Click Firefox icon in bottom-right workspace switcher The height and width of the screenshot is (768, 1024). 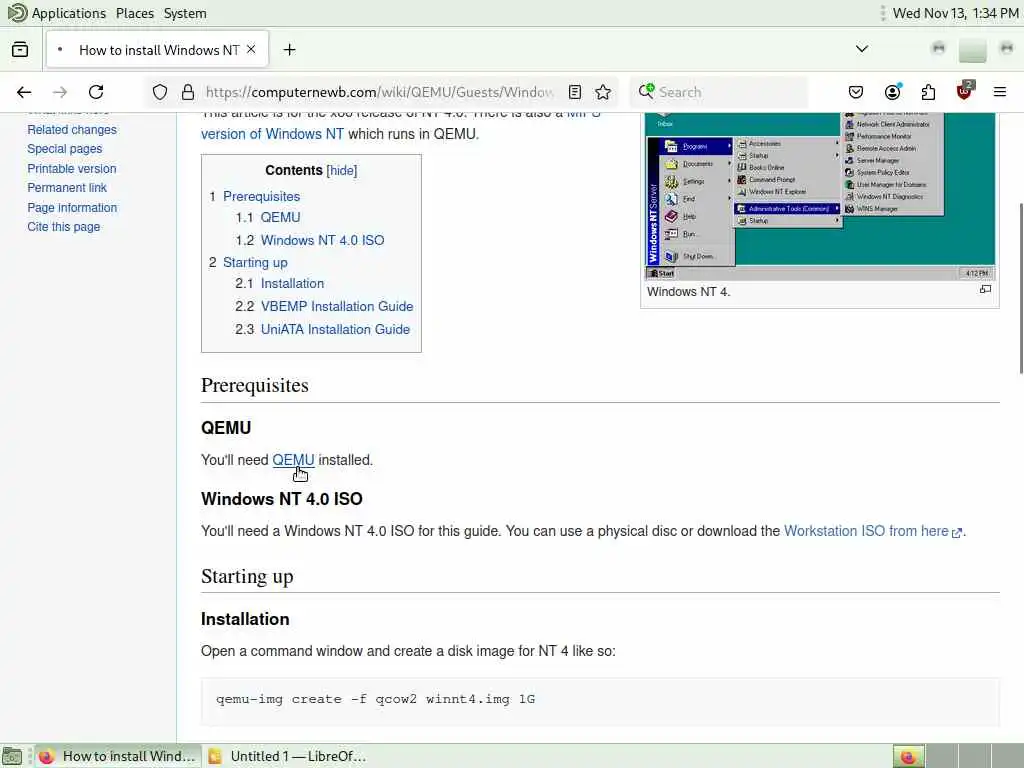pyautogui.click(x=908, y=756)
